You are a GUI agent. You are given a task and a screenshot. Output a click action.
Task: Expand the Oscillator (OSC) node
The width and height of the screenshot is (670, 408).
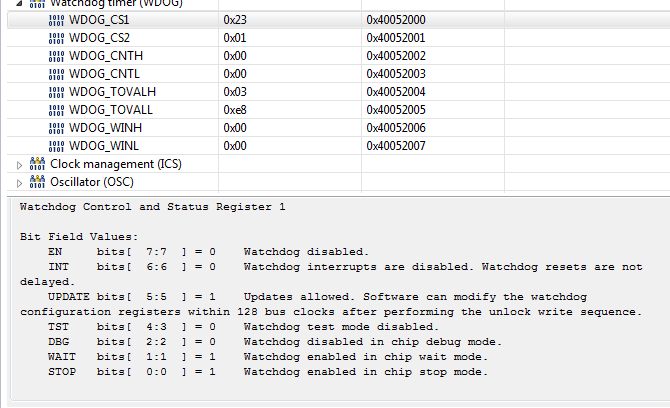(20, 182)
